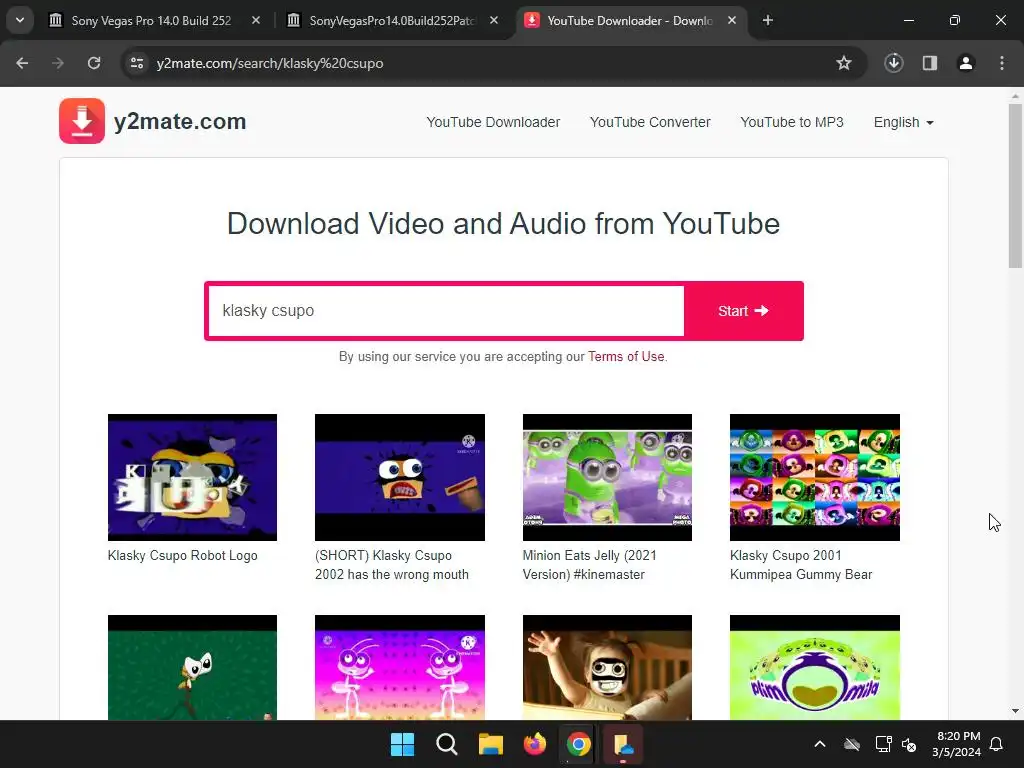Open Chrome downloads icon
The width and height of the screenshot is (1024, 768).
pos(893,63)
